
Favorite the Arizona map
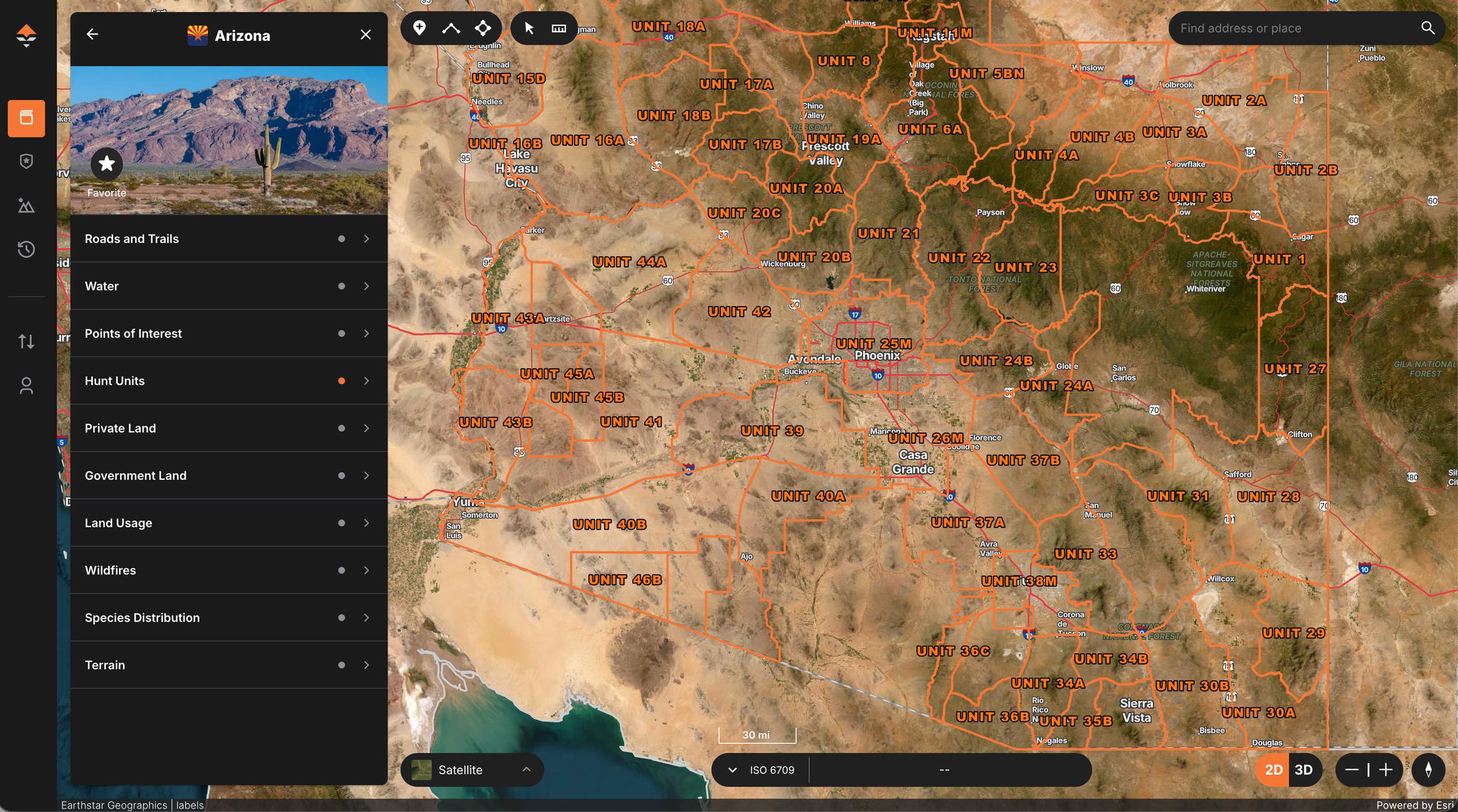click(x=107, y=164)
